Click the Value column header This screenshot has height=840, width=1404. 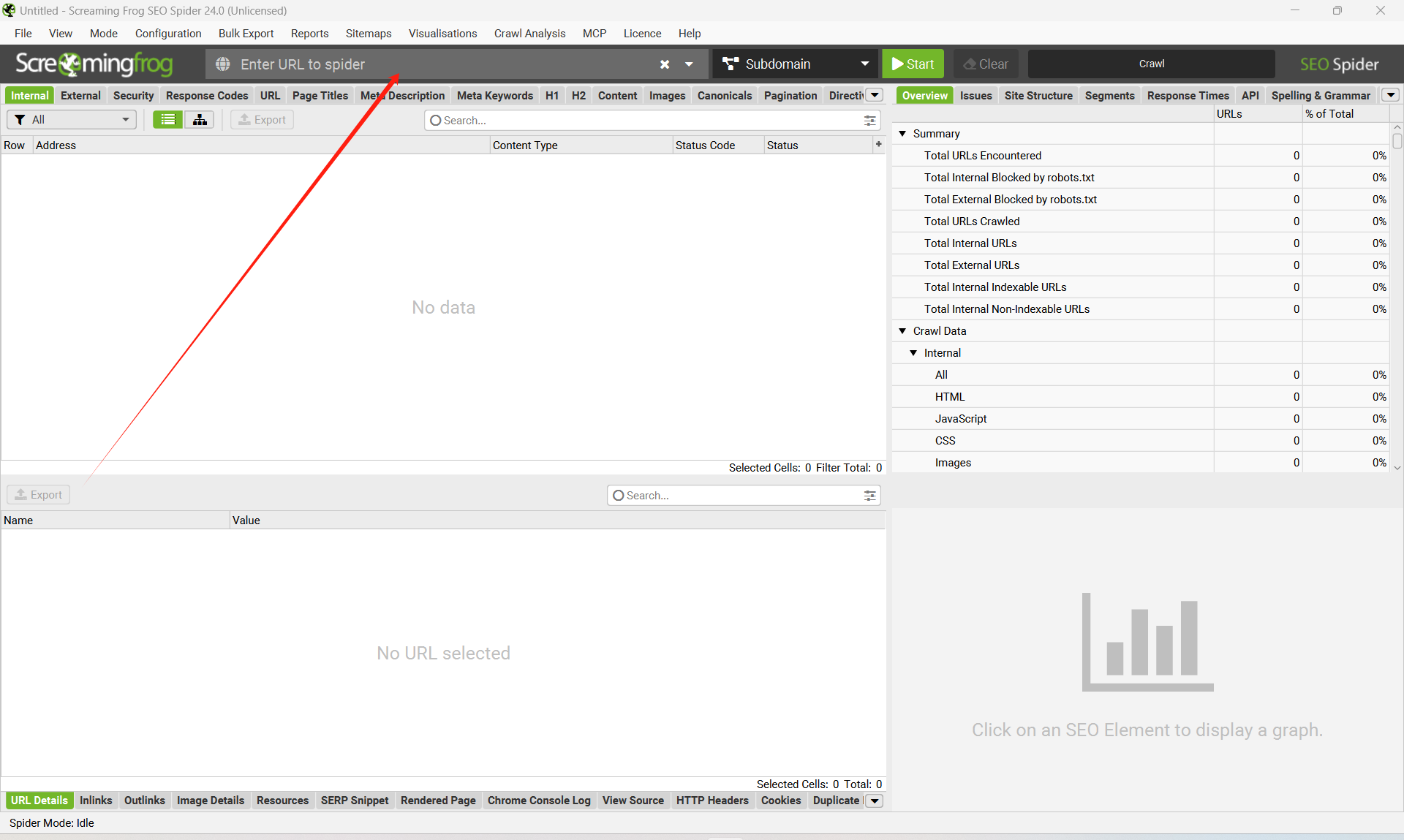coord(557,521)
